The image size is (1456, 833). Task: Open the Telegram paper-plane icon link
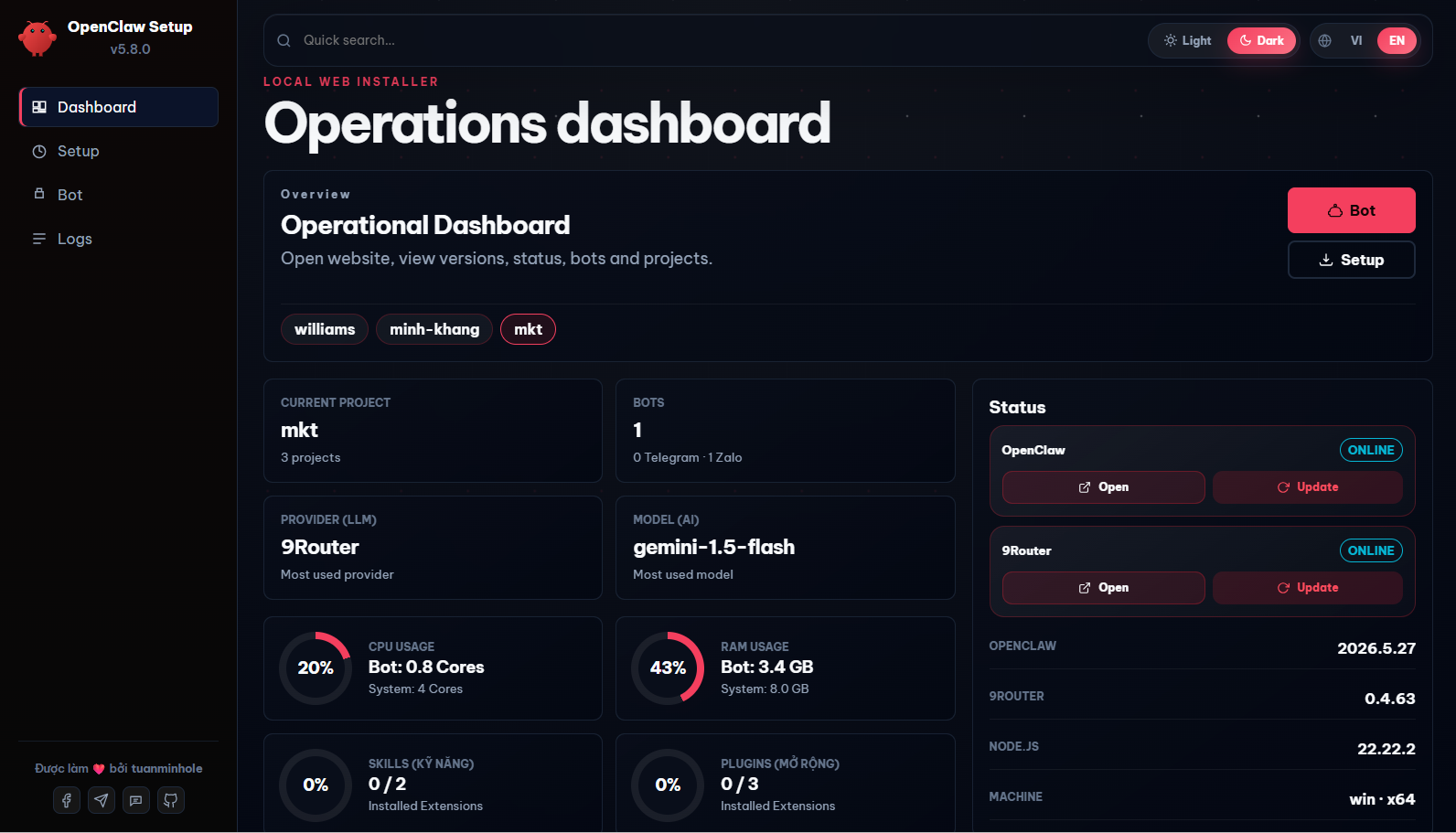(102, 800)
